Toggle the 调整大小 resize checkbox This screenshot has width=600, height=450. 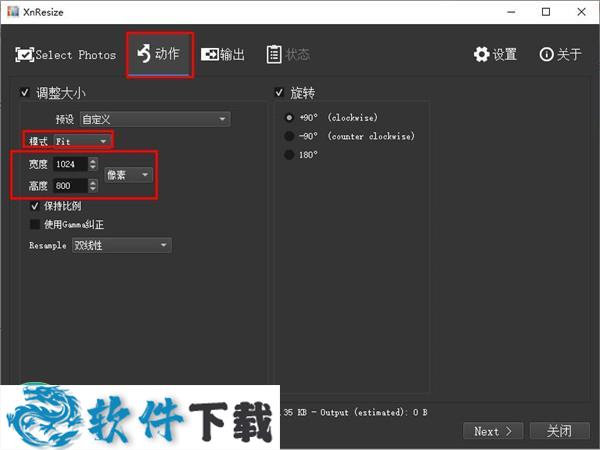(x=25, y=93)
